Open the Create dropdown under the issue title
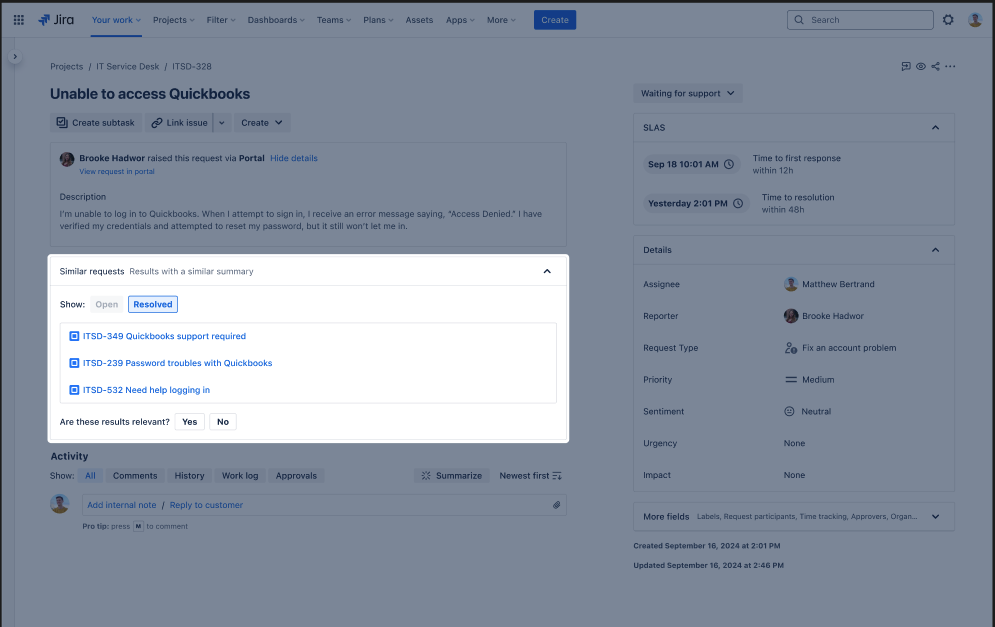 tap(262, 123)
